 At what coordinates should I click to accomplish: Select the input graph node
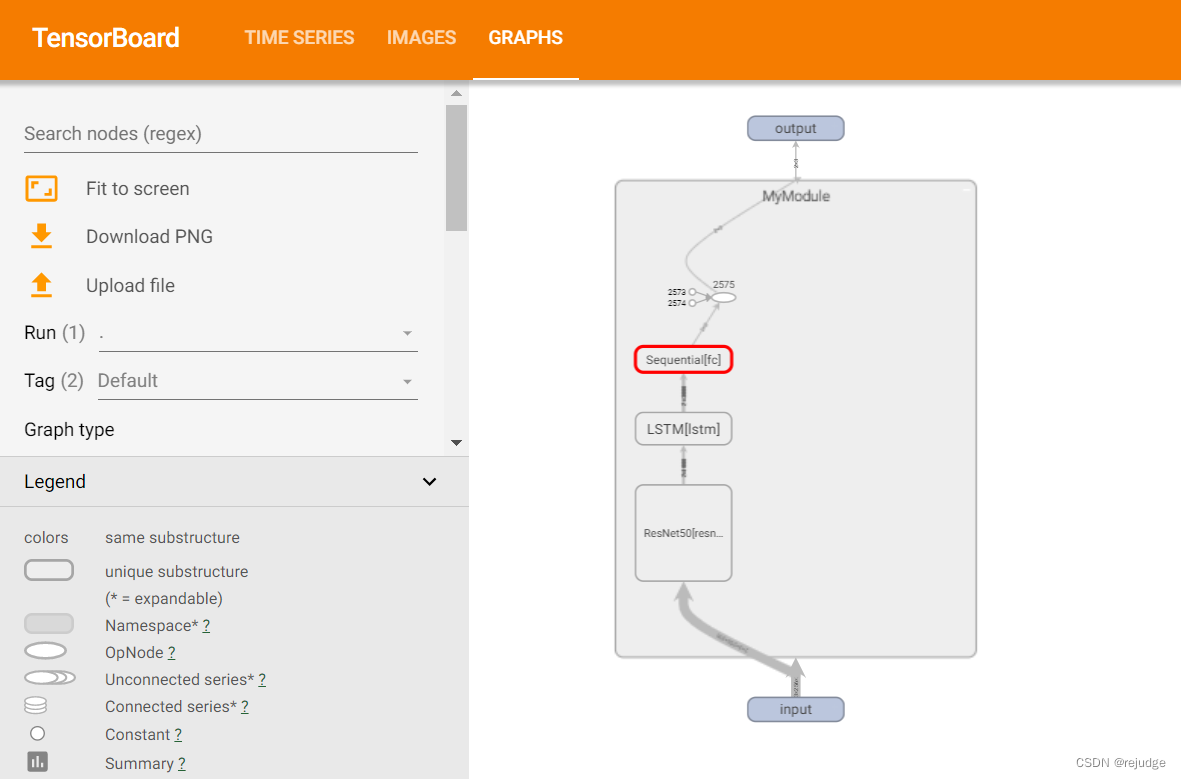[795, 709]
